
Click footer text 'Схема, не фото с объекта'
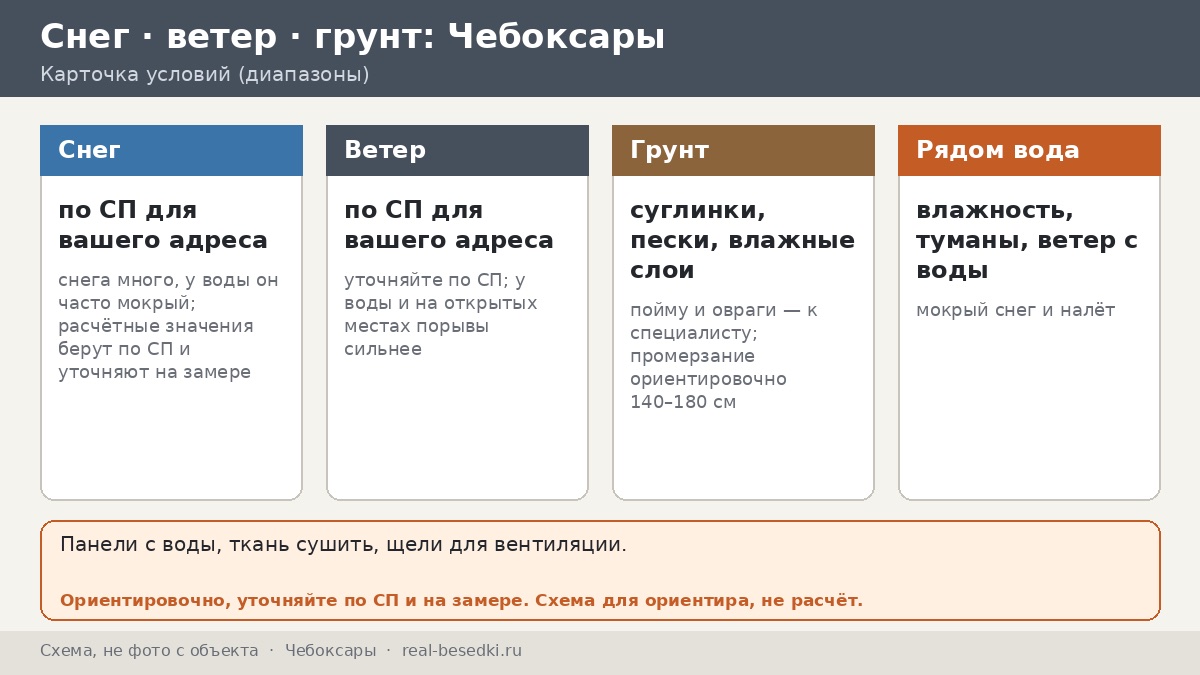(149, 651)
